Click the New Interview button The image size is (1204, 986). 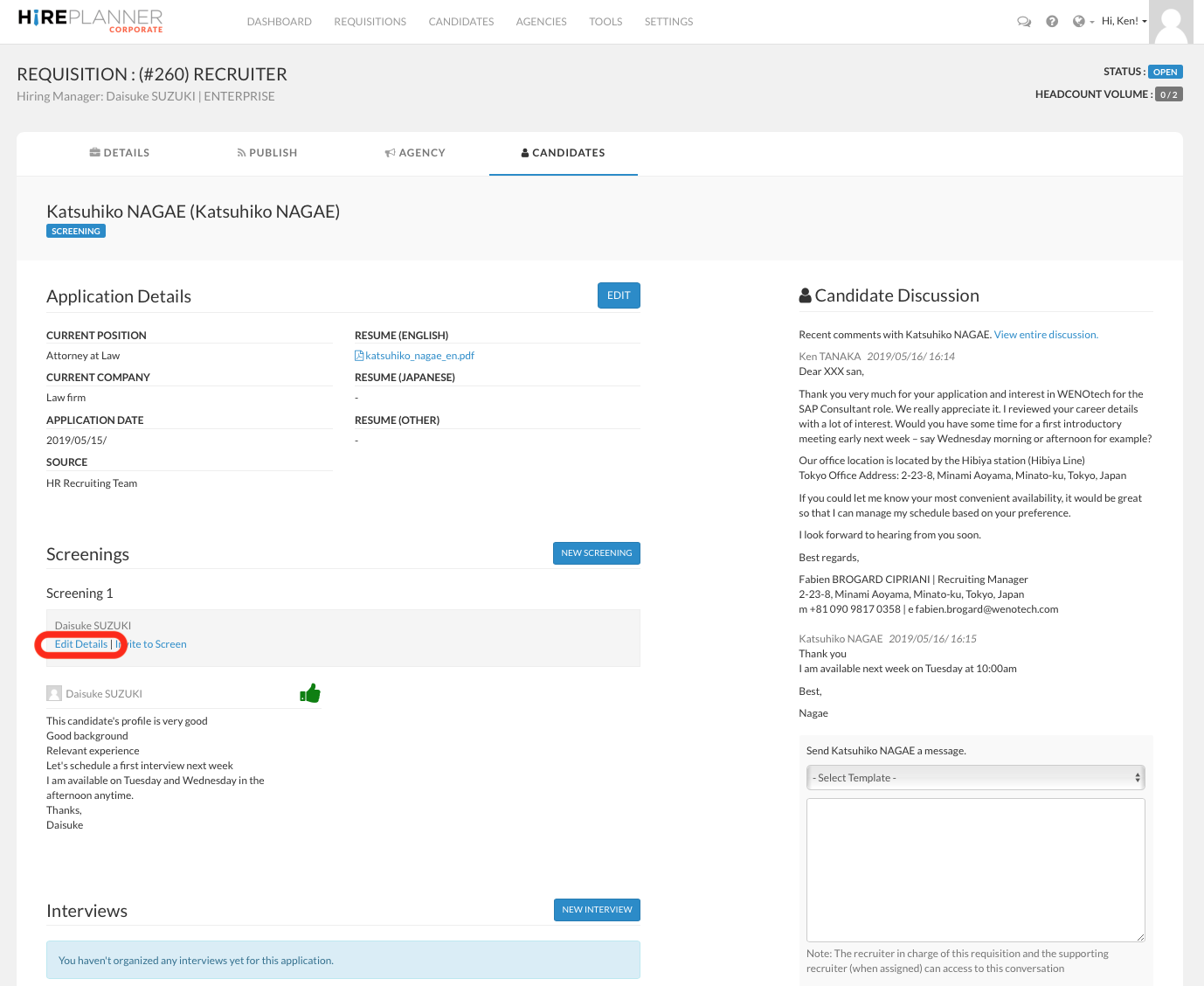coord(597,910)
